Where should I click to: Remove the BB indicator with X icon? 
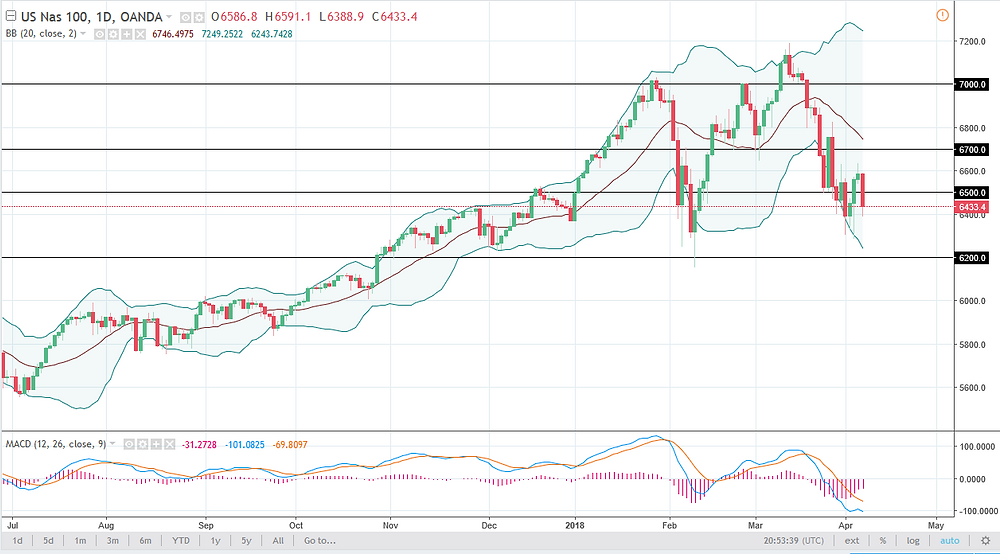(140, 34)
